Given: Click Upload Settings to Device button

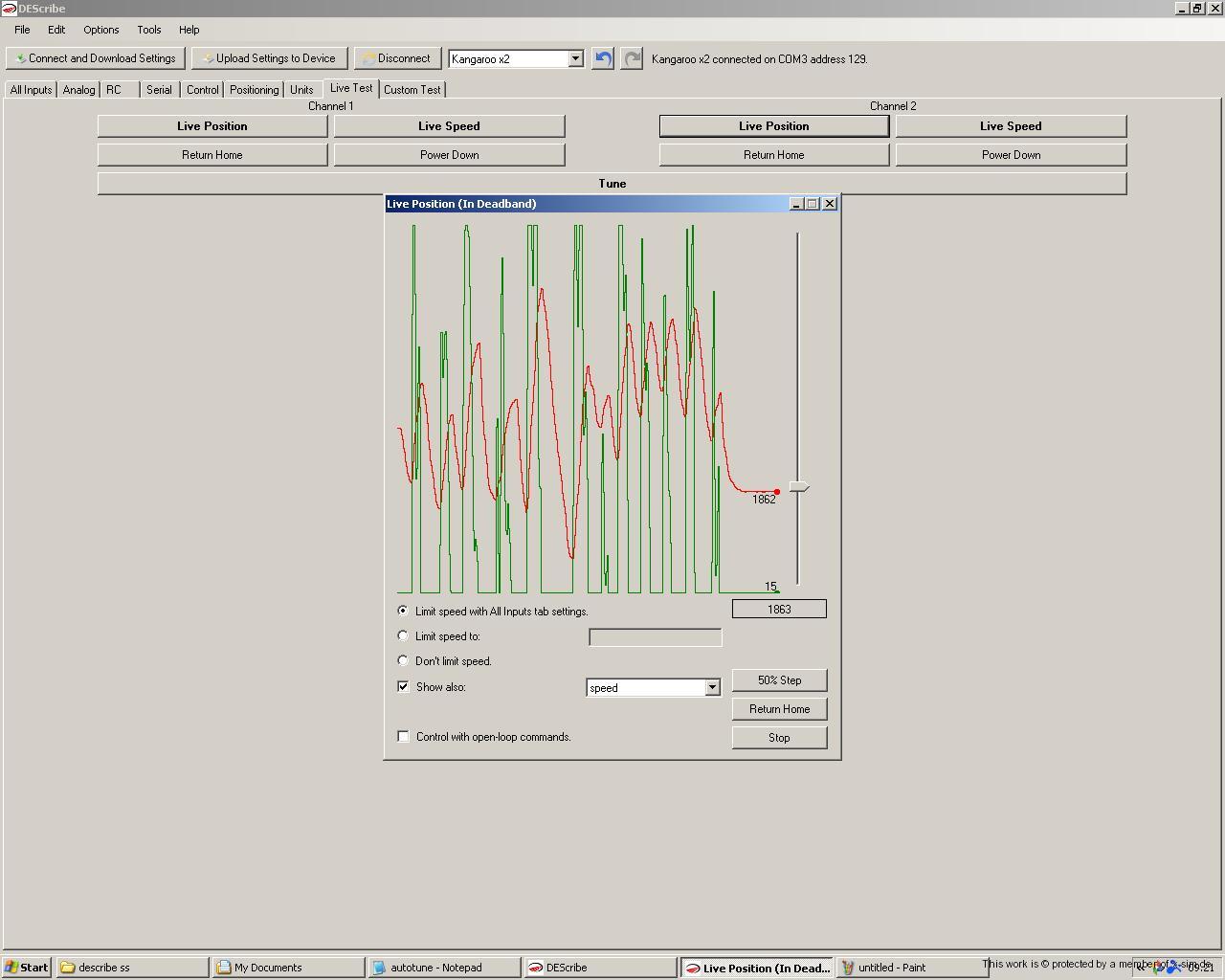Looking at the screenshot, I should pos(268,58).
